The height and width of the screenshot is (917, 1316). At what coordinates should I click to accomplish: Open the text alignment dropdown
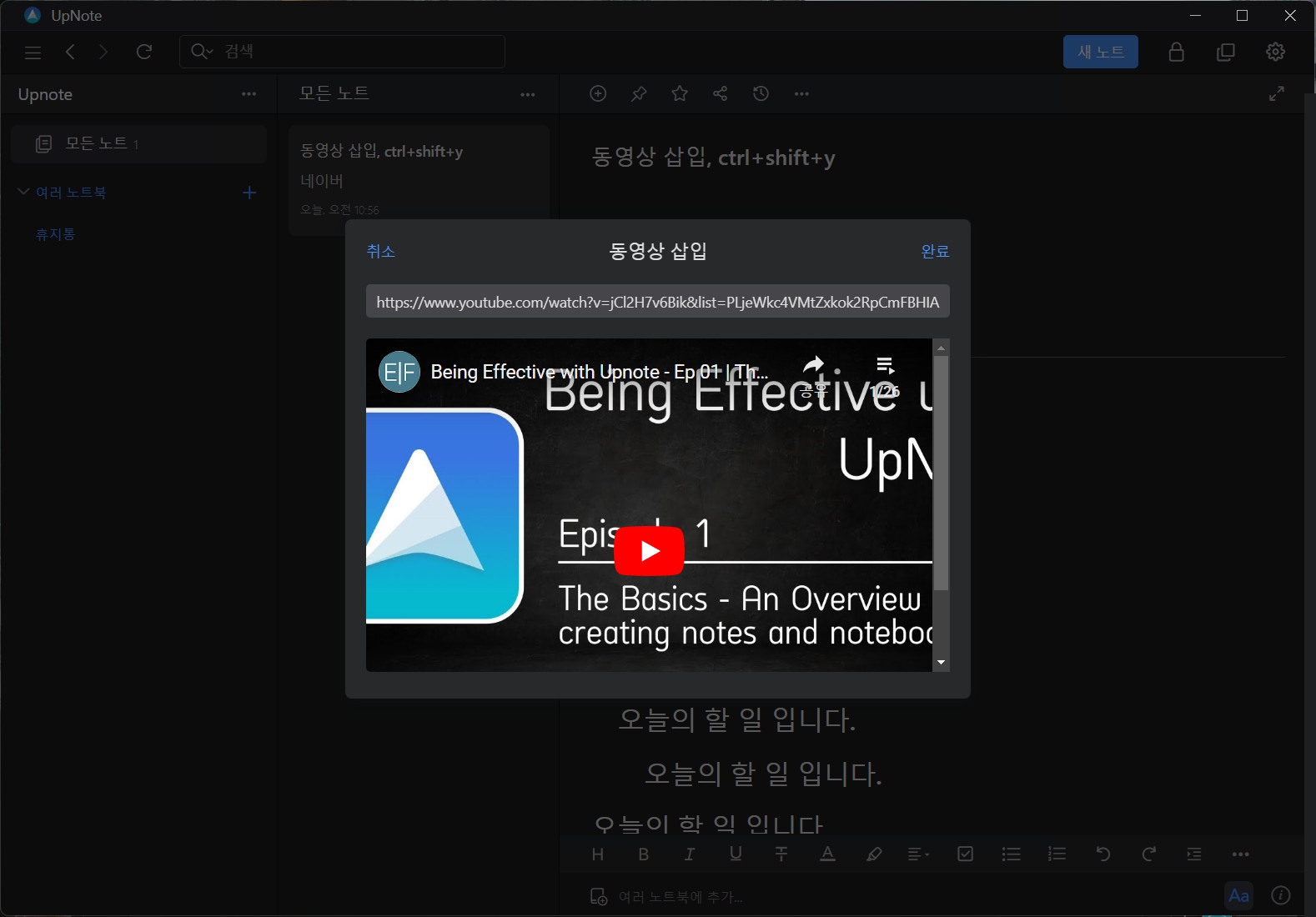(x=918, y=854)
